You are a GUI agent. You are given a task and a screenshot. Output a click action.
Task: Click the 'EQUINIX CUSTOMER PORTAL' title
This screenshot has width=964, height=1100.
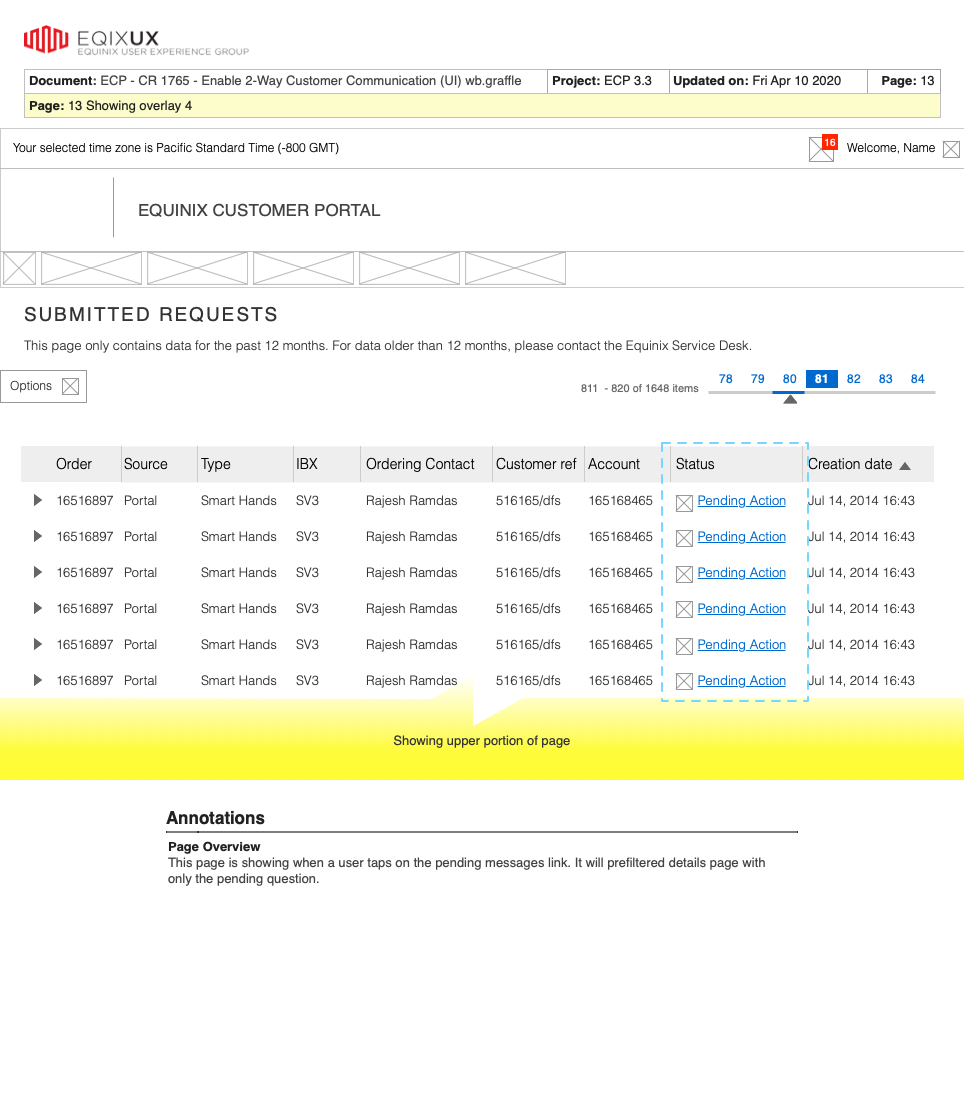[259, 210]
